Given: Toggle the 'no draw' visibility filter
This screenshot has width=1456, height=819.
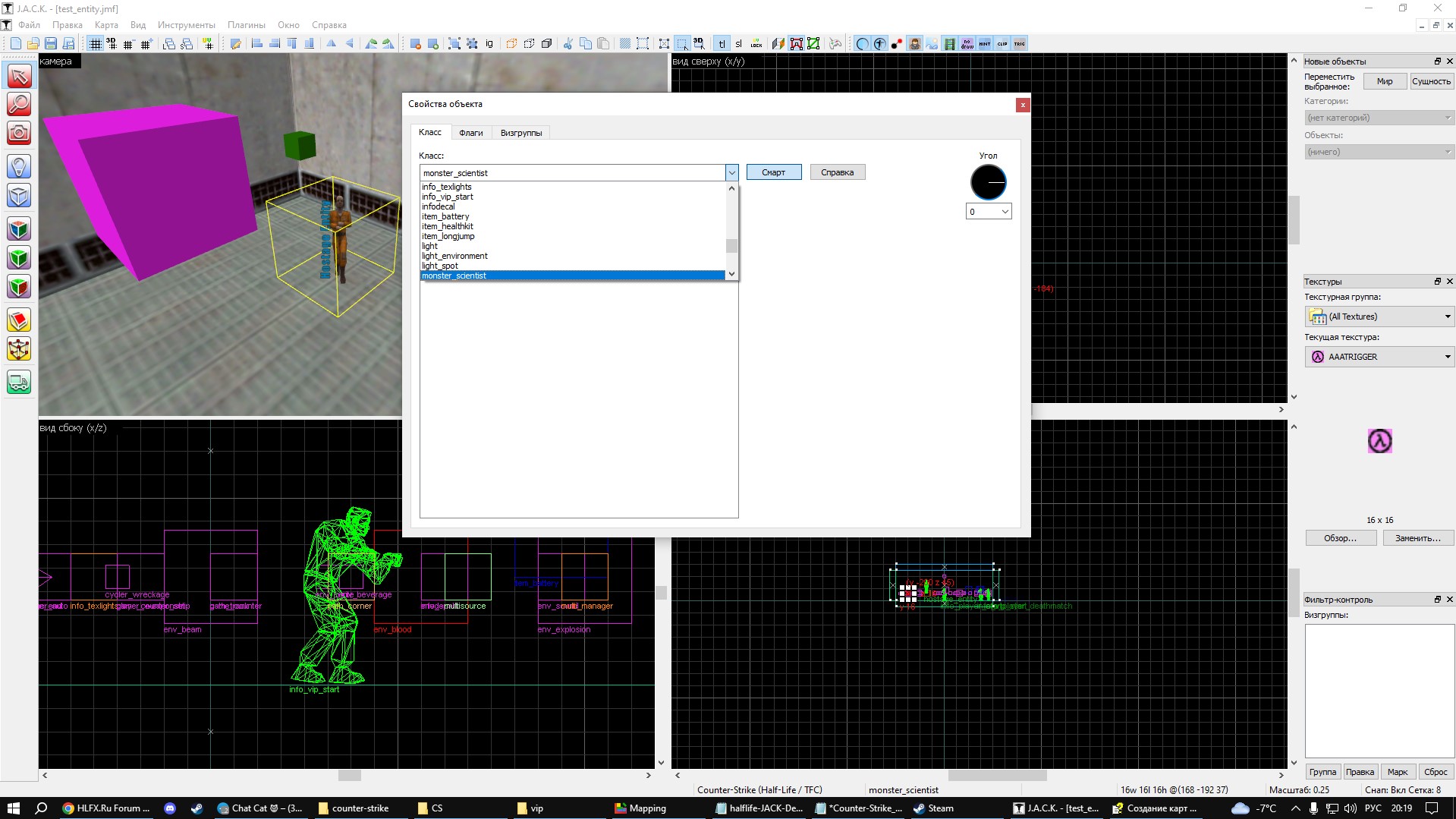Looking at the screenshot, I should point(967,44).
